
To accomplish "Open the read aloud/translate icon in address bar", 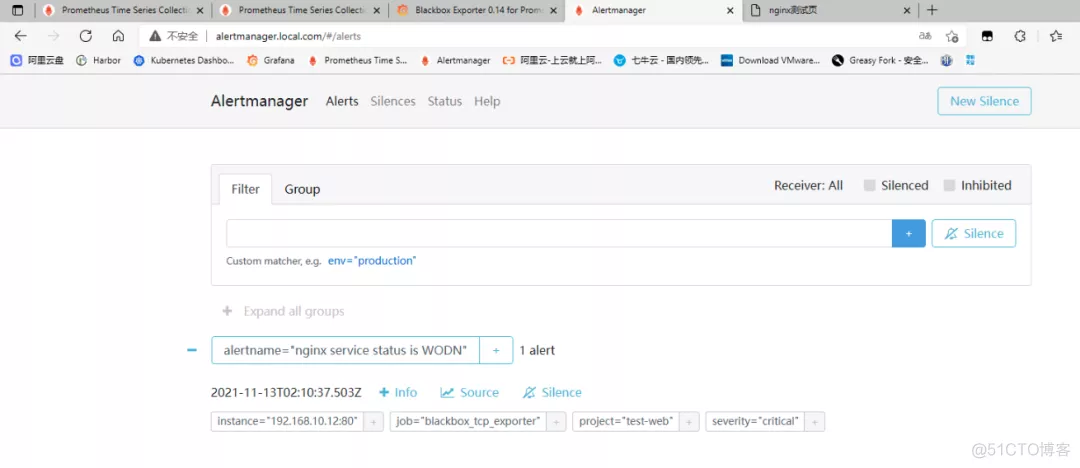I will pyautogui.click(x=925, y=36).
